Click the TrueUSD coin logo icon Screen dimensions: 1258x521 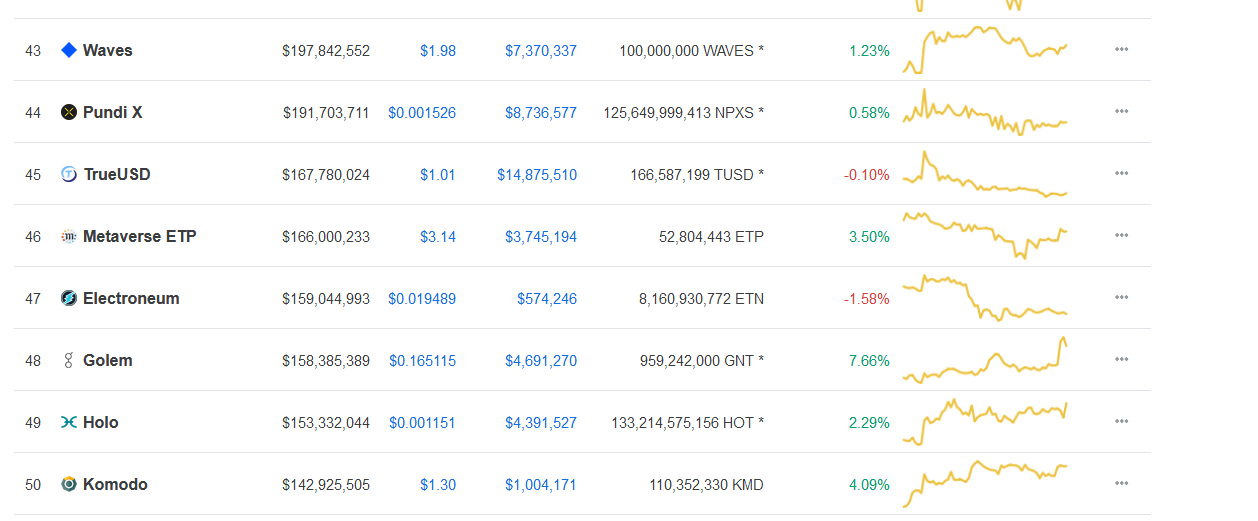coord(69,174)
